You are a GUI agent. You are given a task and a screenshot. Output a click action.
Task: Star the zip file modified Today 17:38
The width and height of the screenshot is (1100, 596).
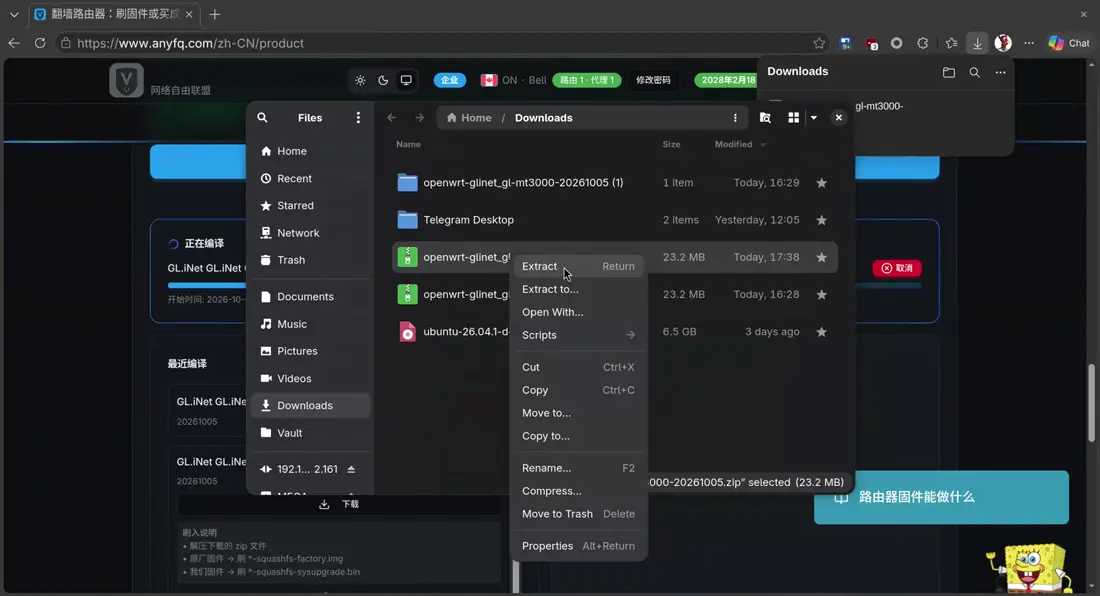point(821,257)
